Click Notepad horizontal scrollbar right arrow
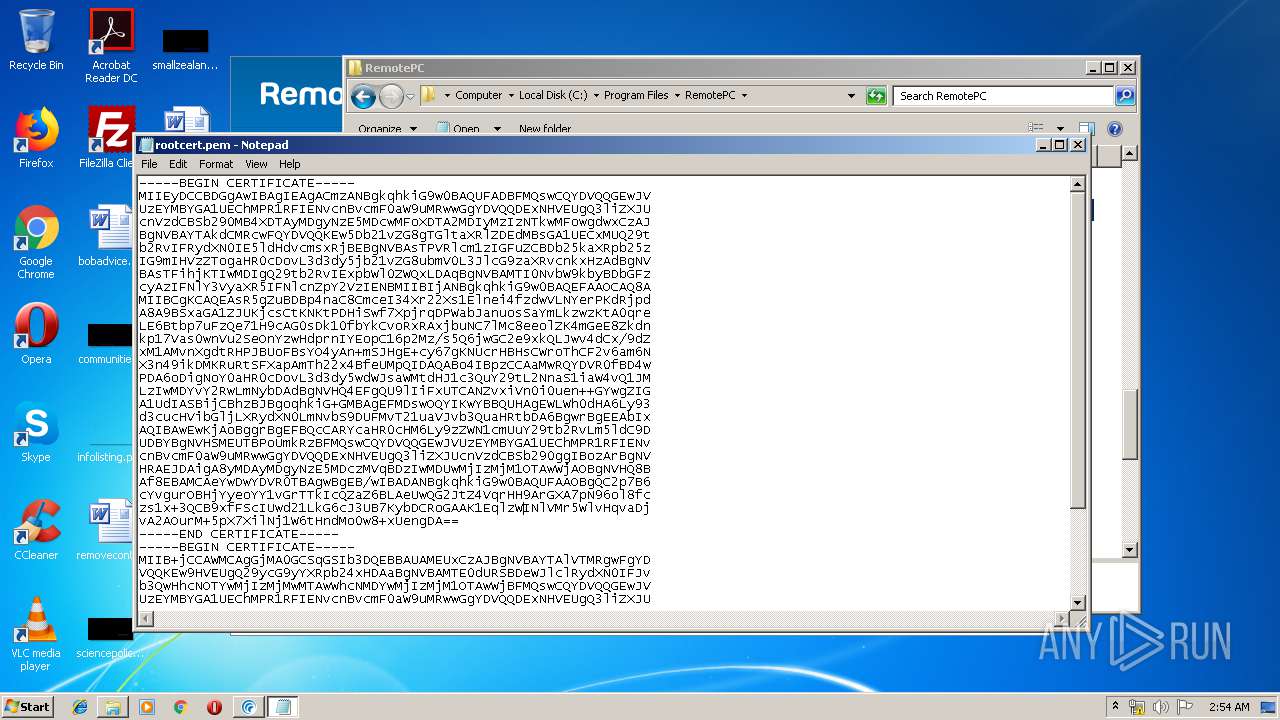This screenshot has width=1280, height=720. (1060, 619)
